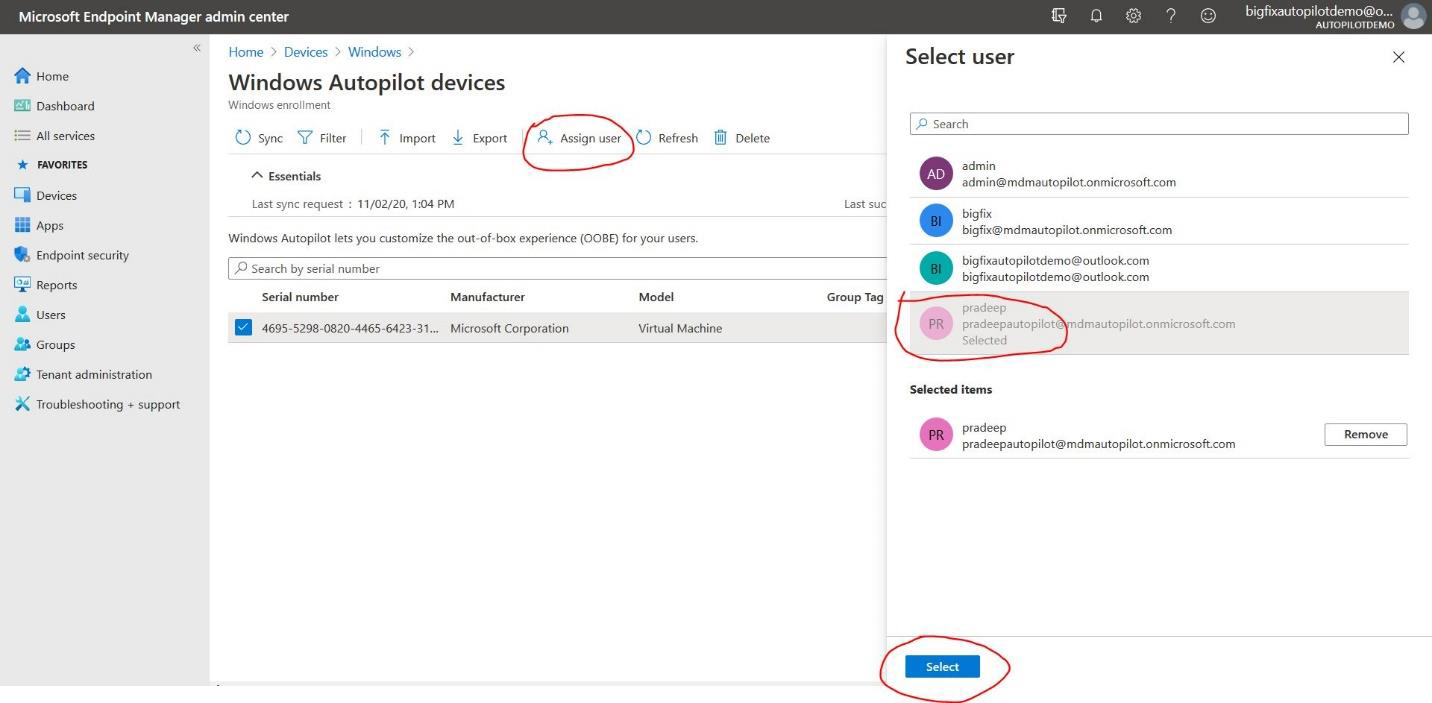Sort by Manufacturer column header
Image resolution: width=1432 pixels, height=703 pixels.
pos(487,297)
